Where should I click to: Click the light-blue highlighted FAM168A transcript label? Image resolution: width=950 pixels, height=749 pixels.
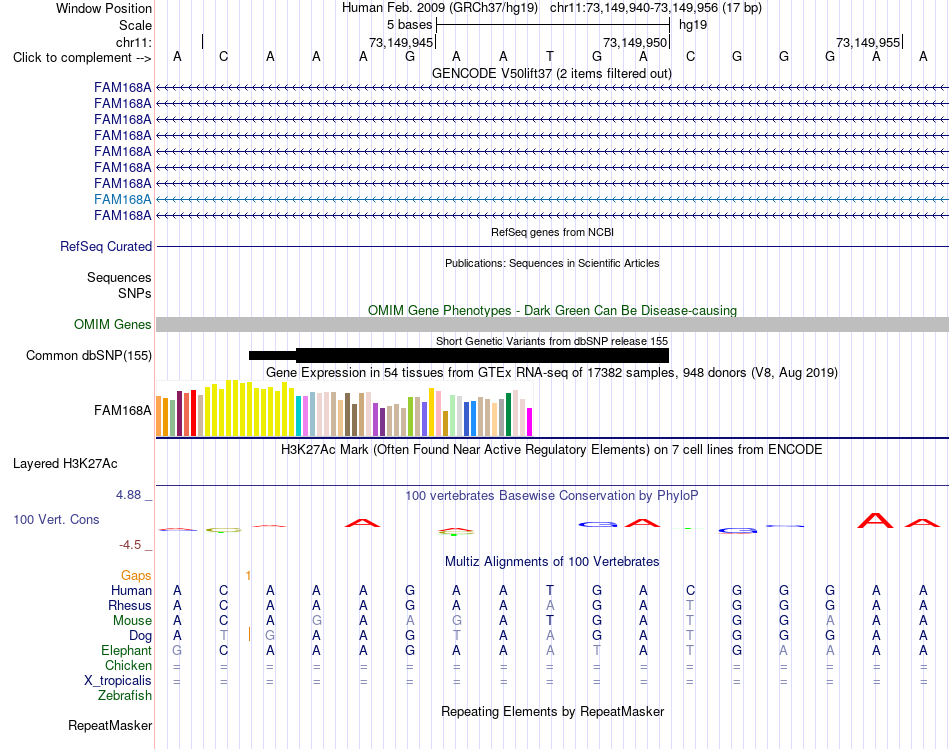coord(122,199)
